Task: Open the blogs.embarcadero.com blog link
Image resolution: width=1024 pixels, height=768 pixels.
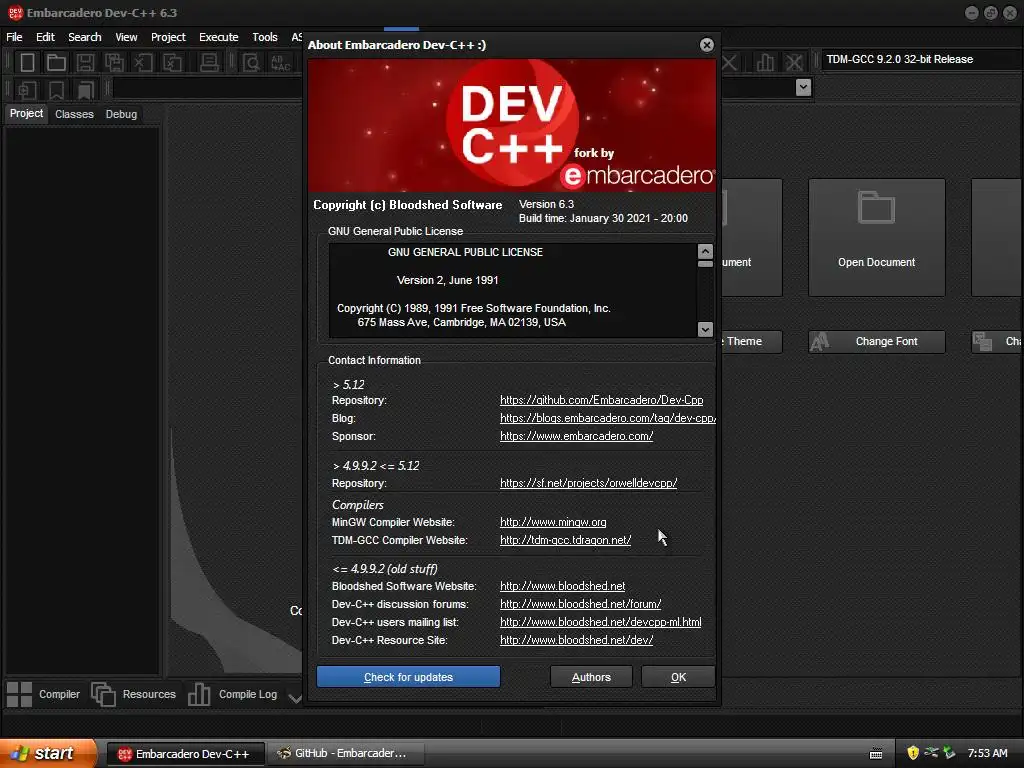Action: tap(608, 418)
